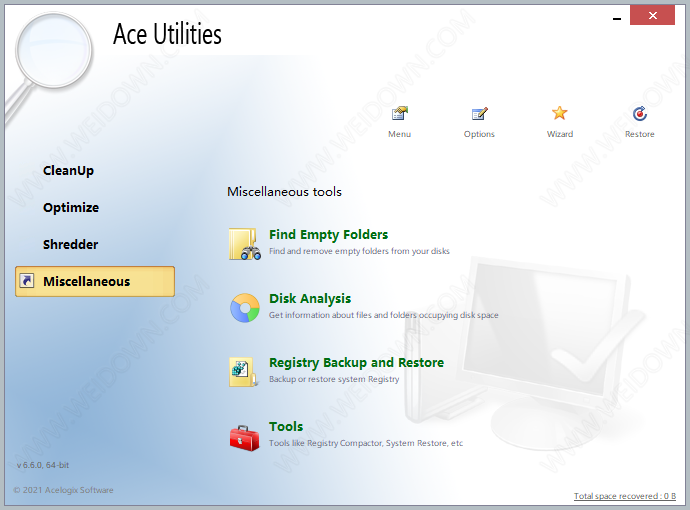Open the Find Empty Folders tool link
The image size is (690, 510).
[x=328, y=235]
